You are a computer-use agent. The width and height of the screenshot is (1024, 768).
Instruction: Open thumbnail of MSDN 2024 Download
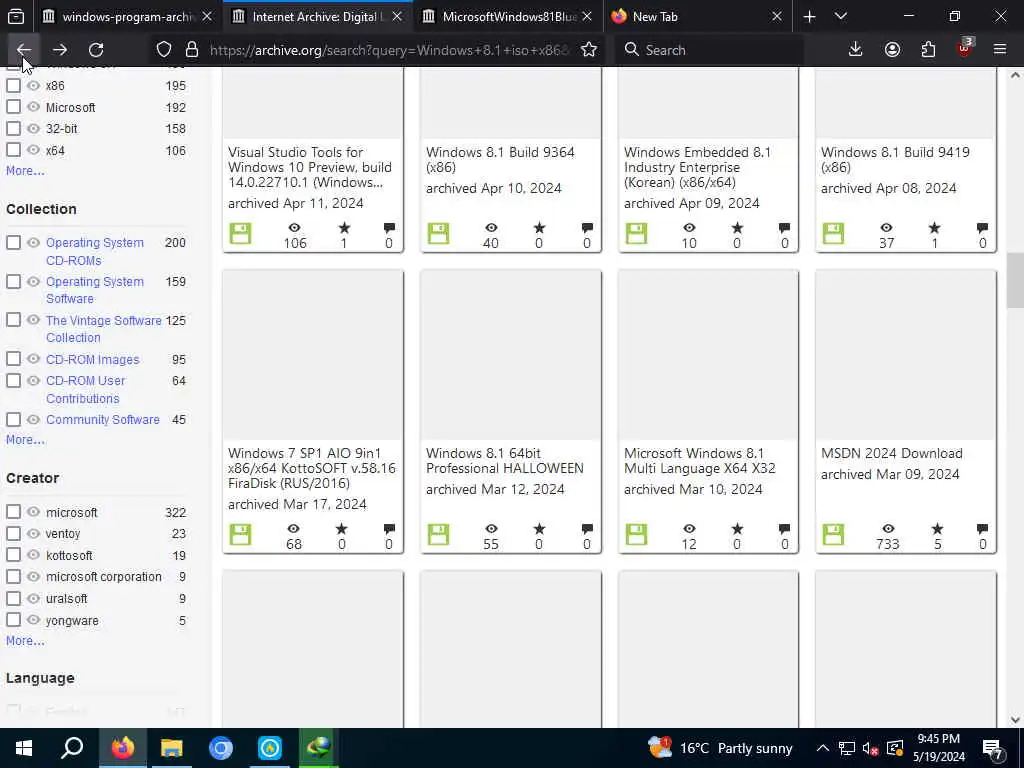coord(906,355)
